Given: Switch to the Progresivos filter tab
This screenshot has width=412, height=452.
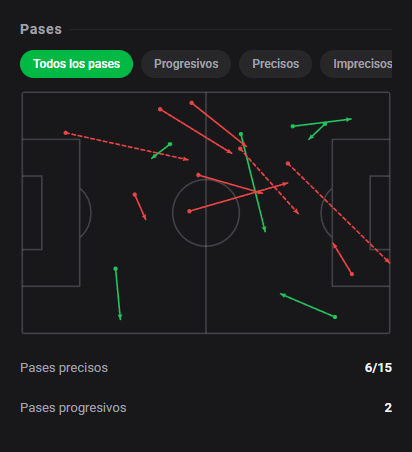Looking at the screenshot, I should [x=186, y=64].
